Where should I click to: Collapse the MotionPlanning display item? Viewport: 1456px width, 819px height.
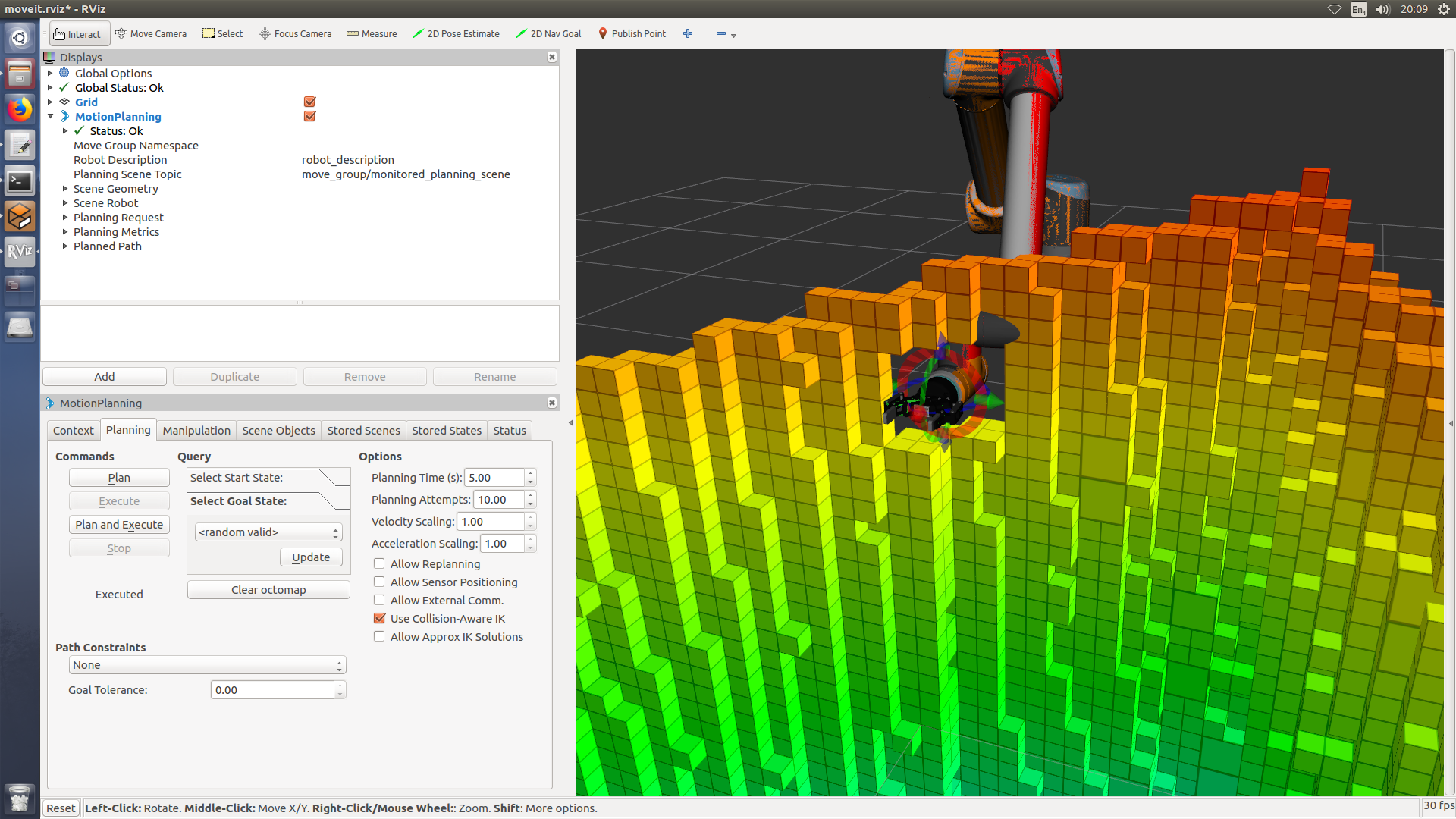pos(50,116)
